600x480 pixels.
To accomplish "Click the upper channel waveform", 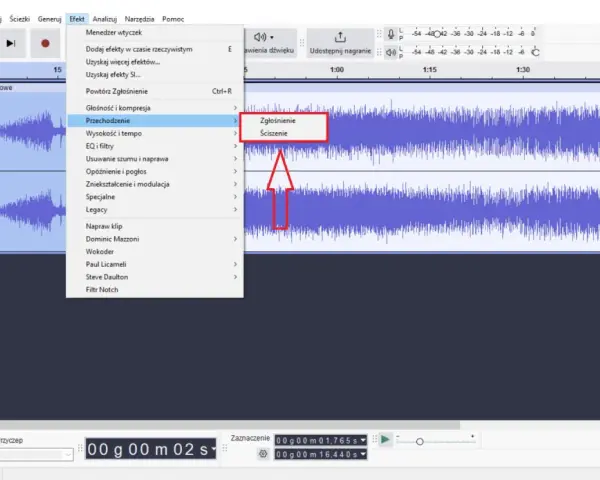I will pos(421,131).
